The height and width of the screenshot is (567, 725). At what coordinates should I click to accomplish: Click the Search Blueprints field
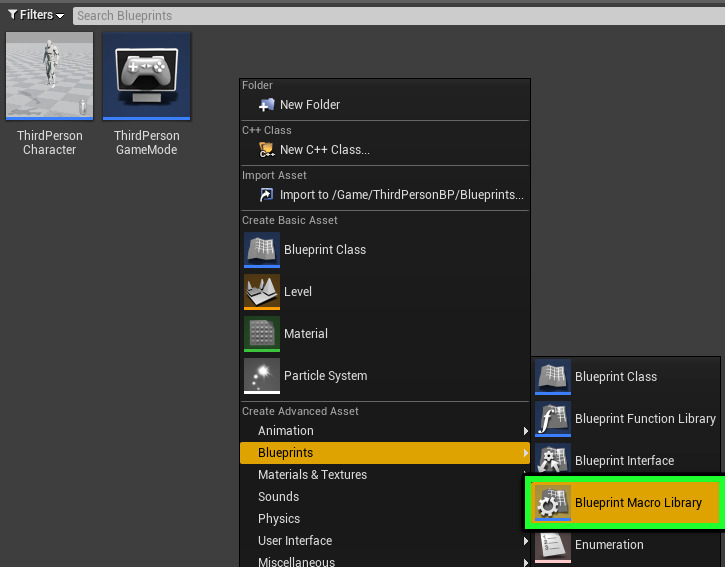[390, 15]
